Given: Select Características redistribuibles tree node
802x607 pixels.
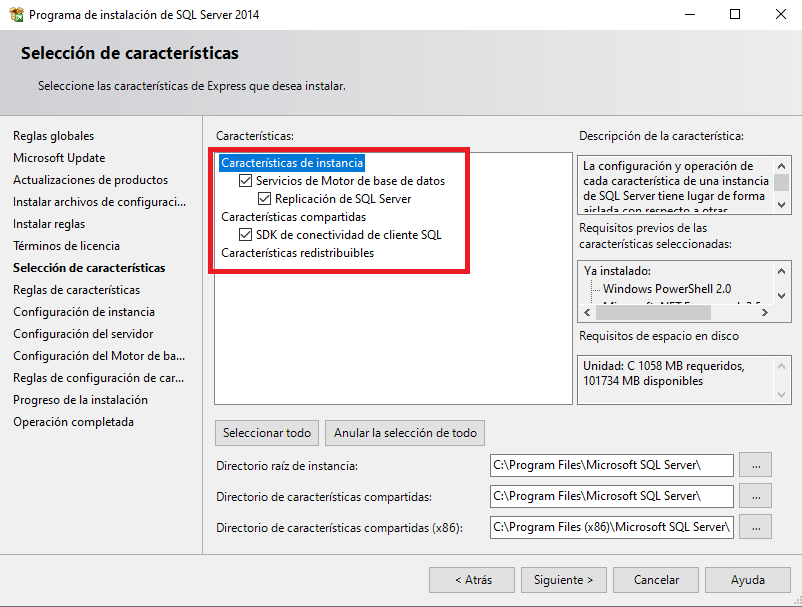Looking at the screenshot, I should pos(298,253).
